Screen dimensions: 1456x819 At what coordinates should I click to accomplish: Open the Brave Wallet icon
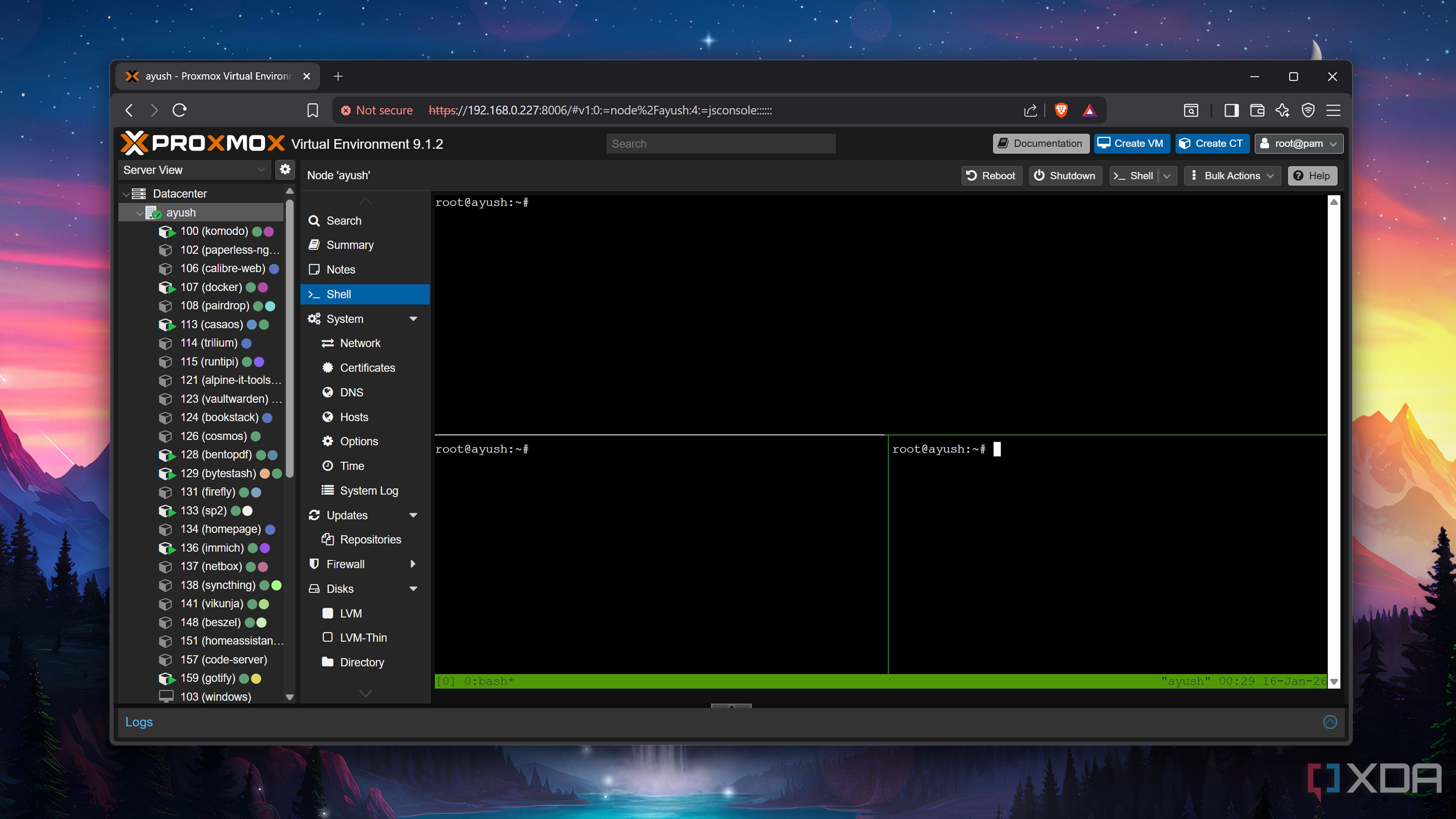(x=1257, y=110)
